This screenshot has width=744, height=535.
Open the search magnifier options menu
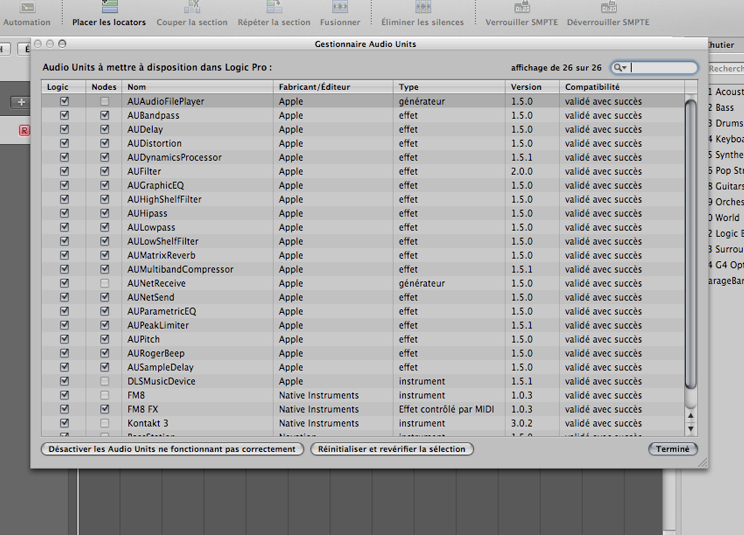pos(620,68)
